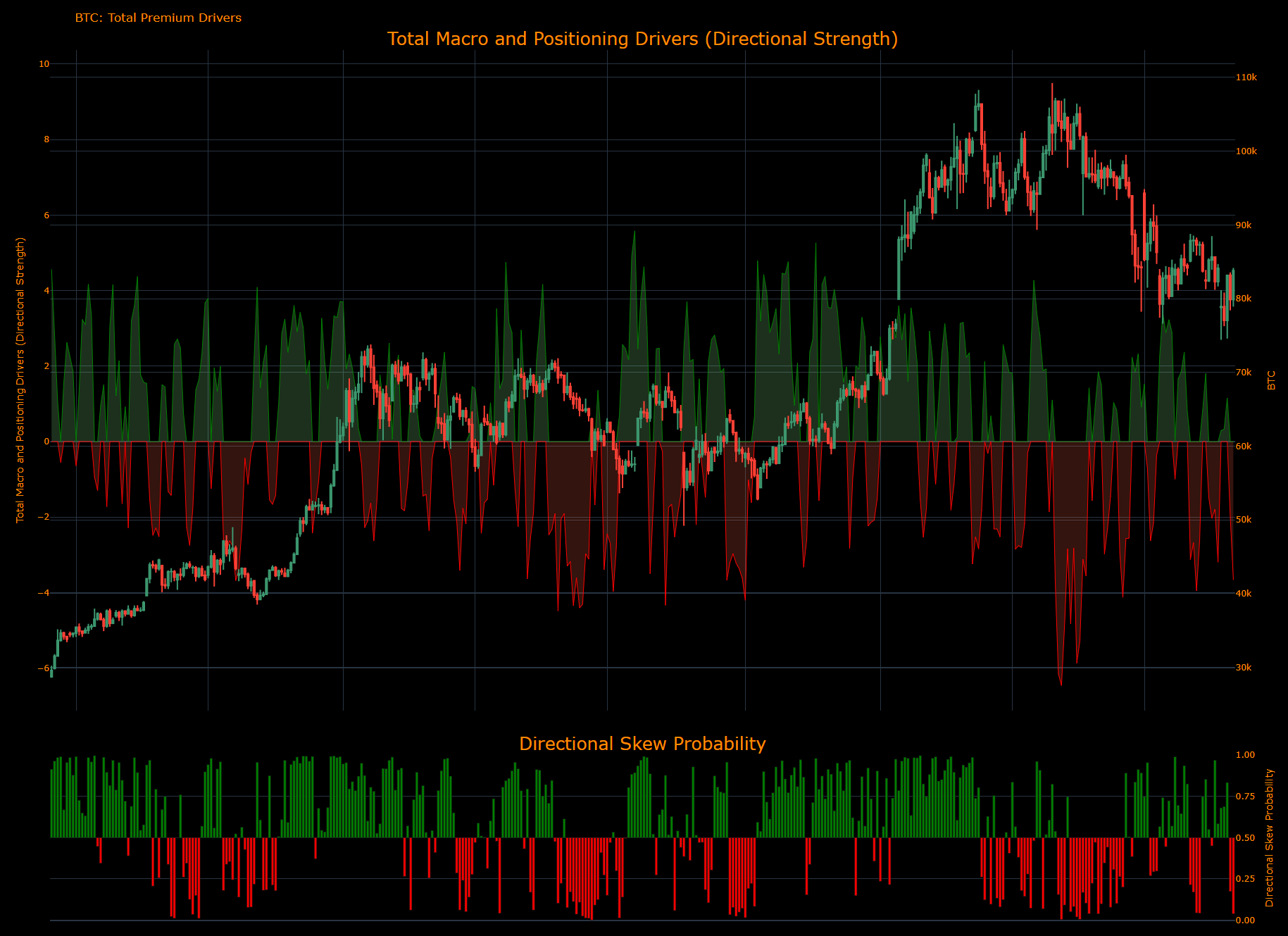Click the 'Directional Skew Probability' subplot title
The image size is (1288, 936).
642,744
